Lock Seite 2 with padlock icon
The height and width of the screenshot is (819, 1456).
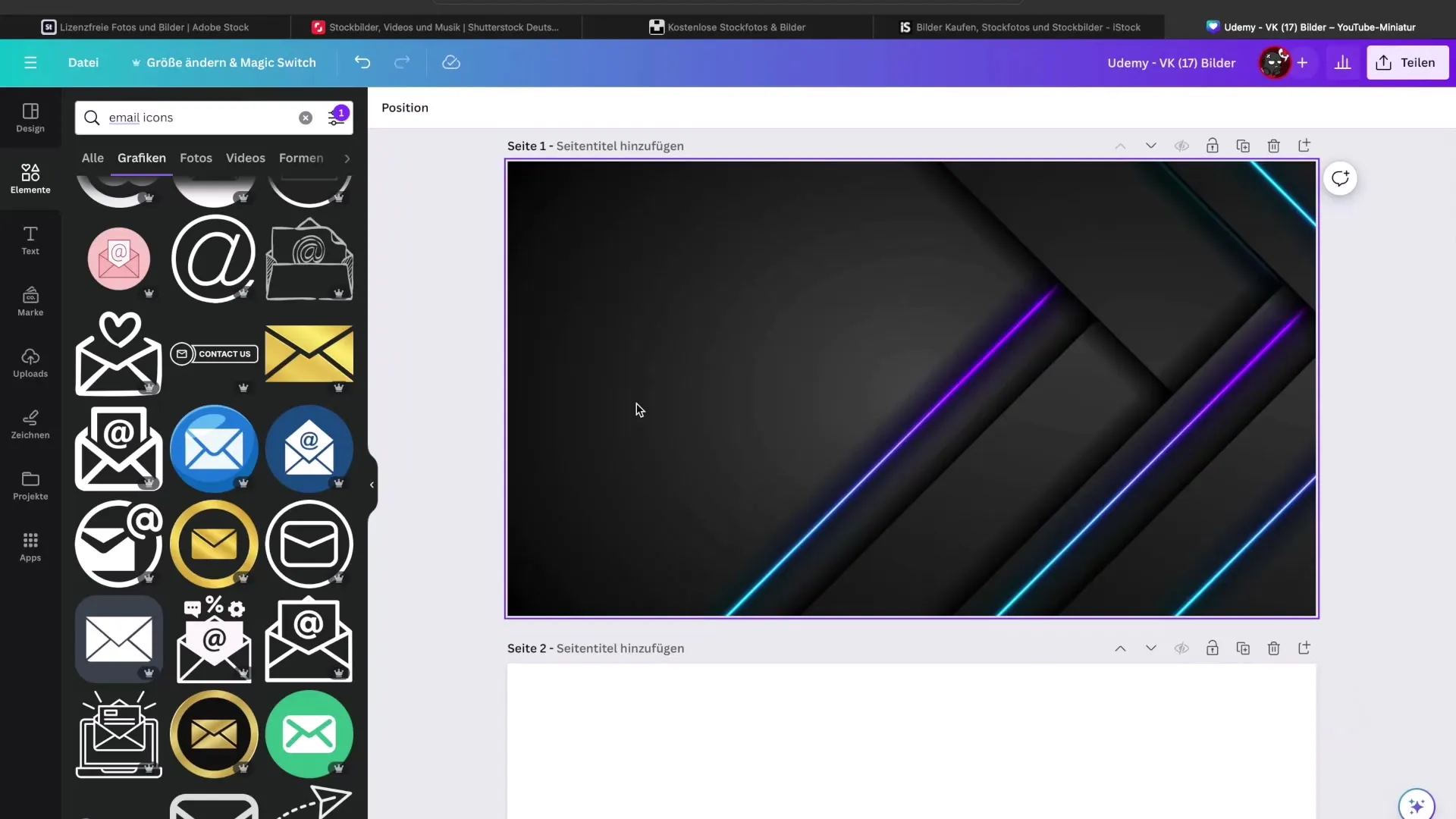point(1212,648)
